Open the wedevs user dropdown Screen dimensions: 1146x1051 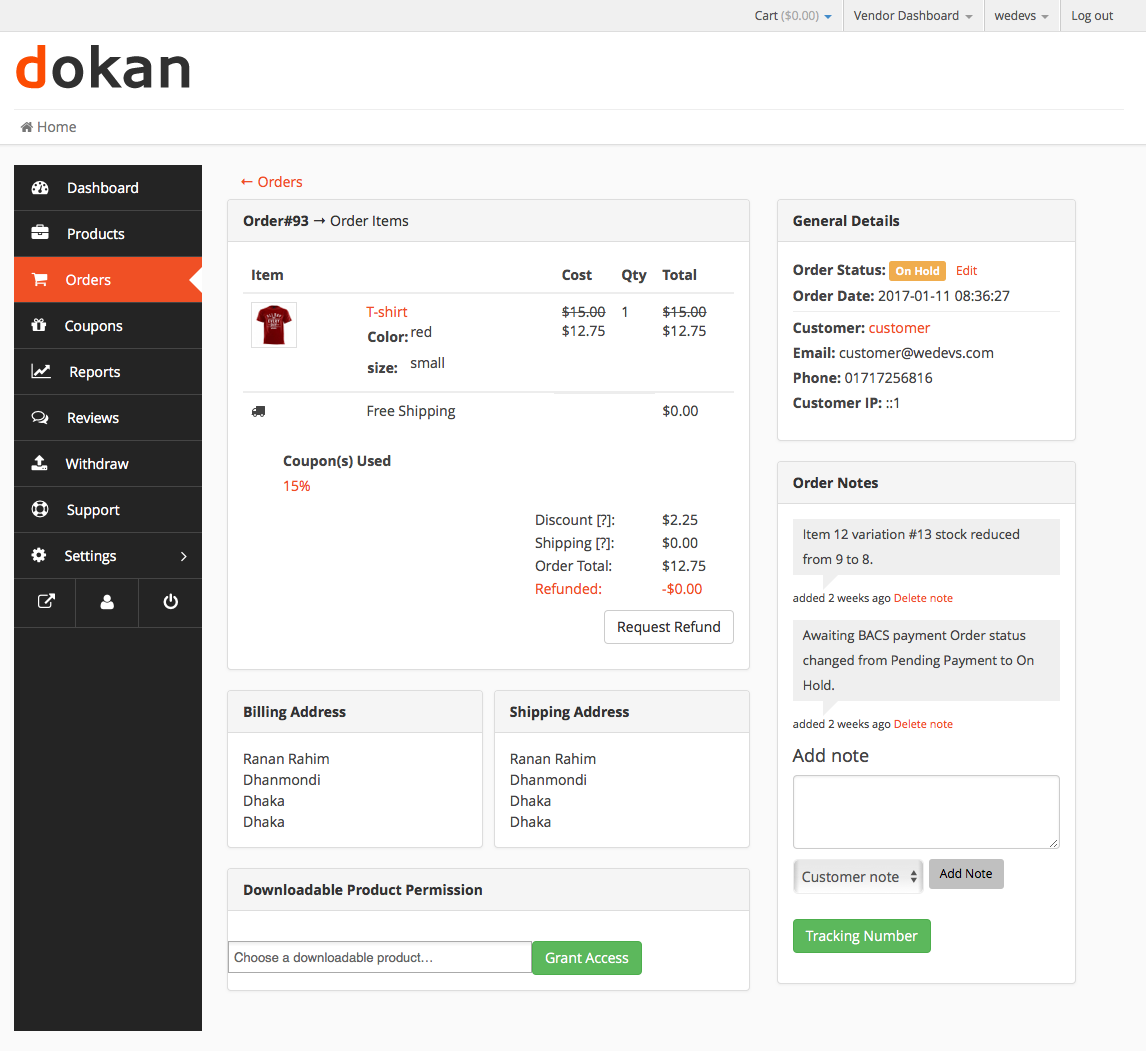[x=1021, y=16]
